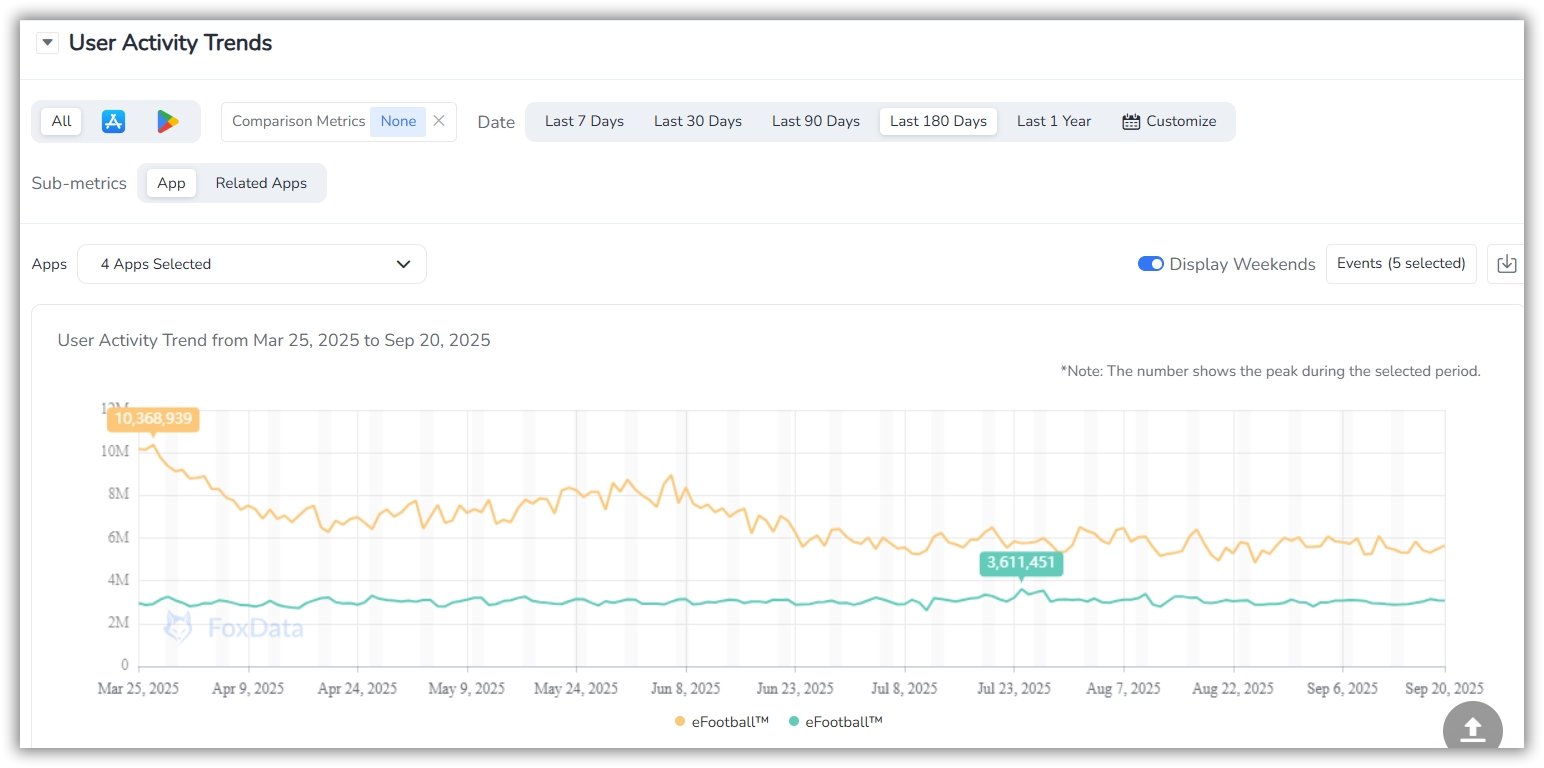This screenshot has height=768, width=1544.
Task: Select Last 1 Year date range
Action: (x=1054, y=121)
